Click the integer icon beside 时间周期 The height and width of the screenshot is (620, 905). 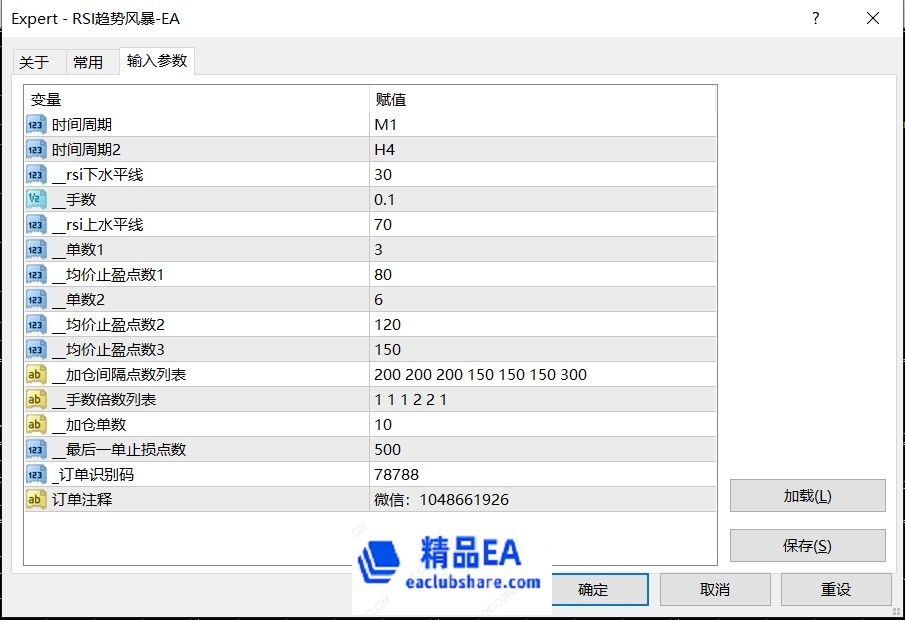tap(36, 125)
